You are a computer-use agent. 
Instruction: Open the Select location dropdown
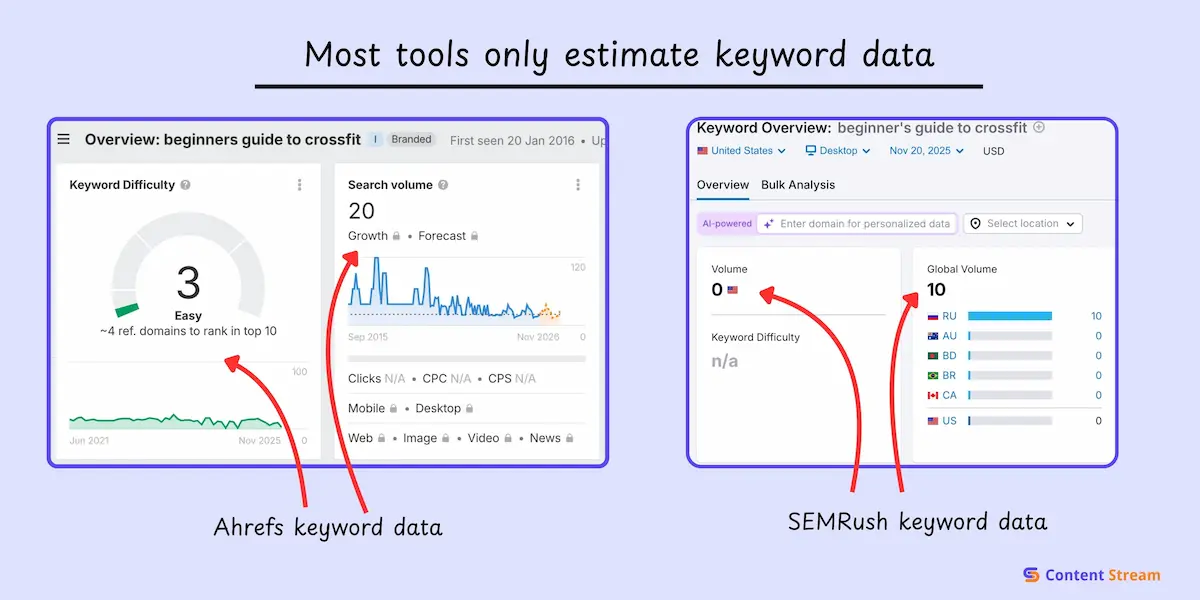(1022, 224)
